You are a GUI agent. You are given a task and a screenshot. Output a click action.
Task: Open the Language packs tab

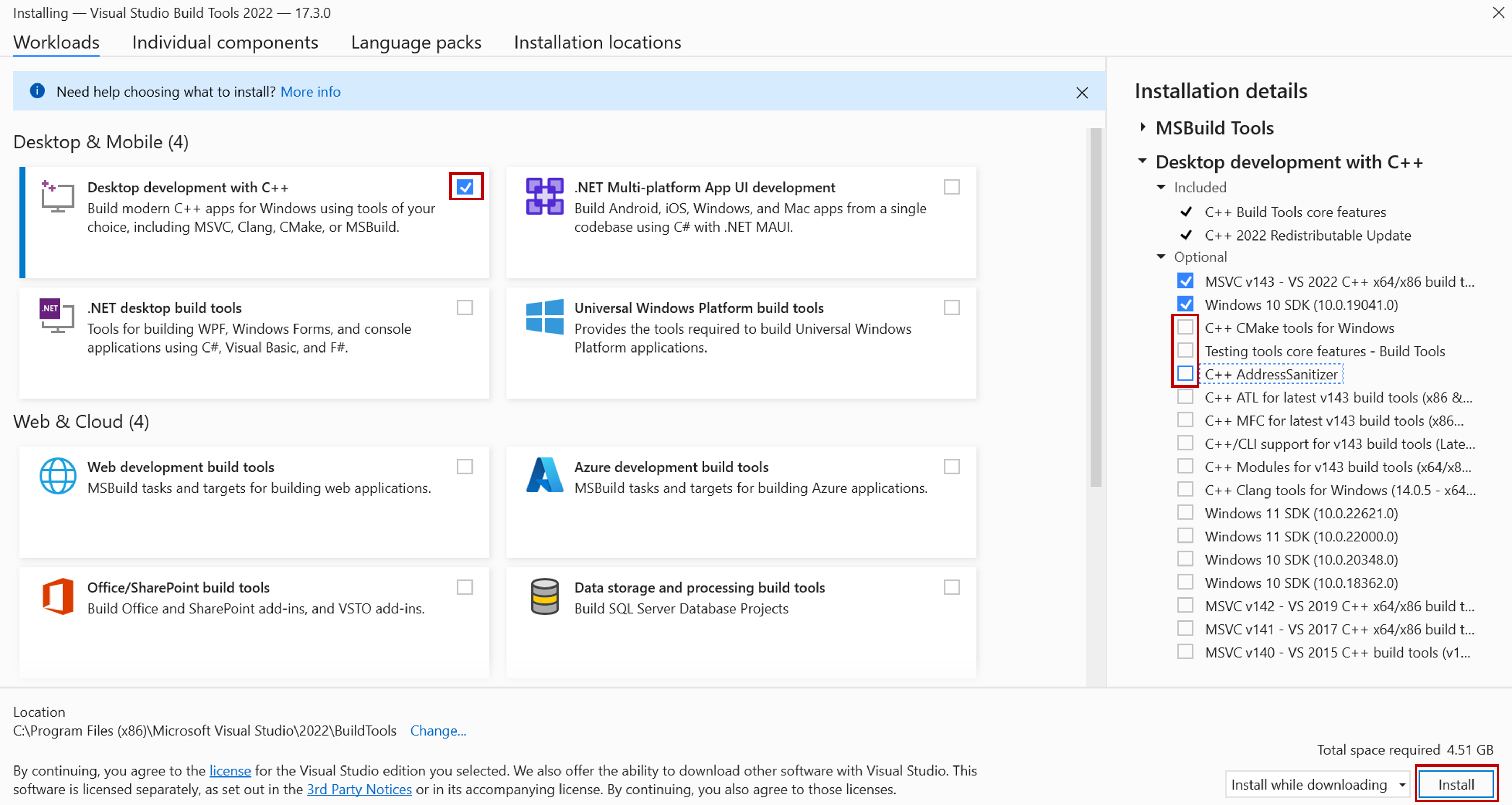[x=415, y=42]
